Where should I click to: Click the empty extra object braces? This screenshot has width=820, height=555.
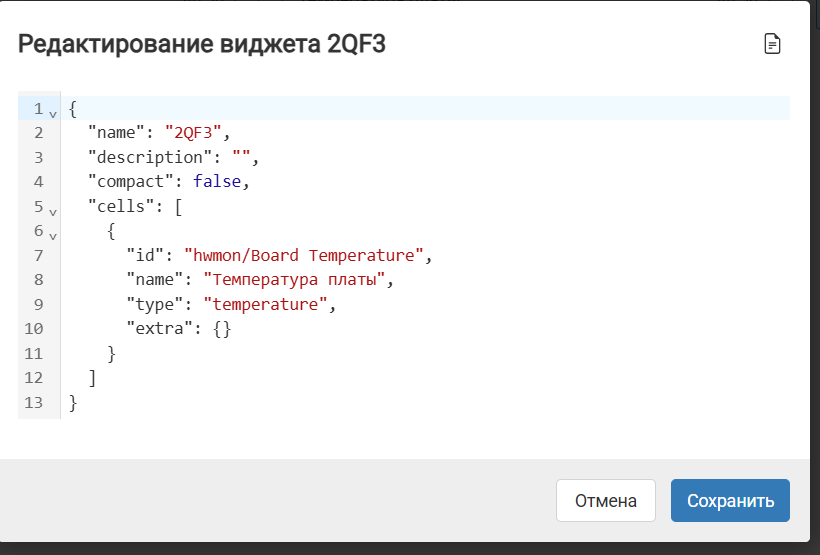click(x=222, y=329)
